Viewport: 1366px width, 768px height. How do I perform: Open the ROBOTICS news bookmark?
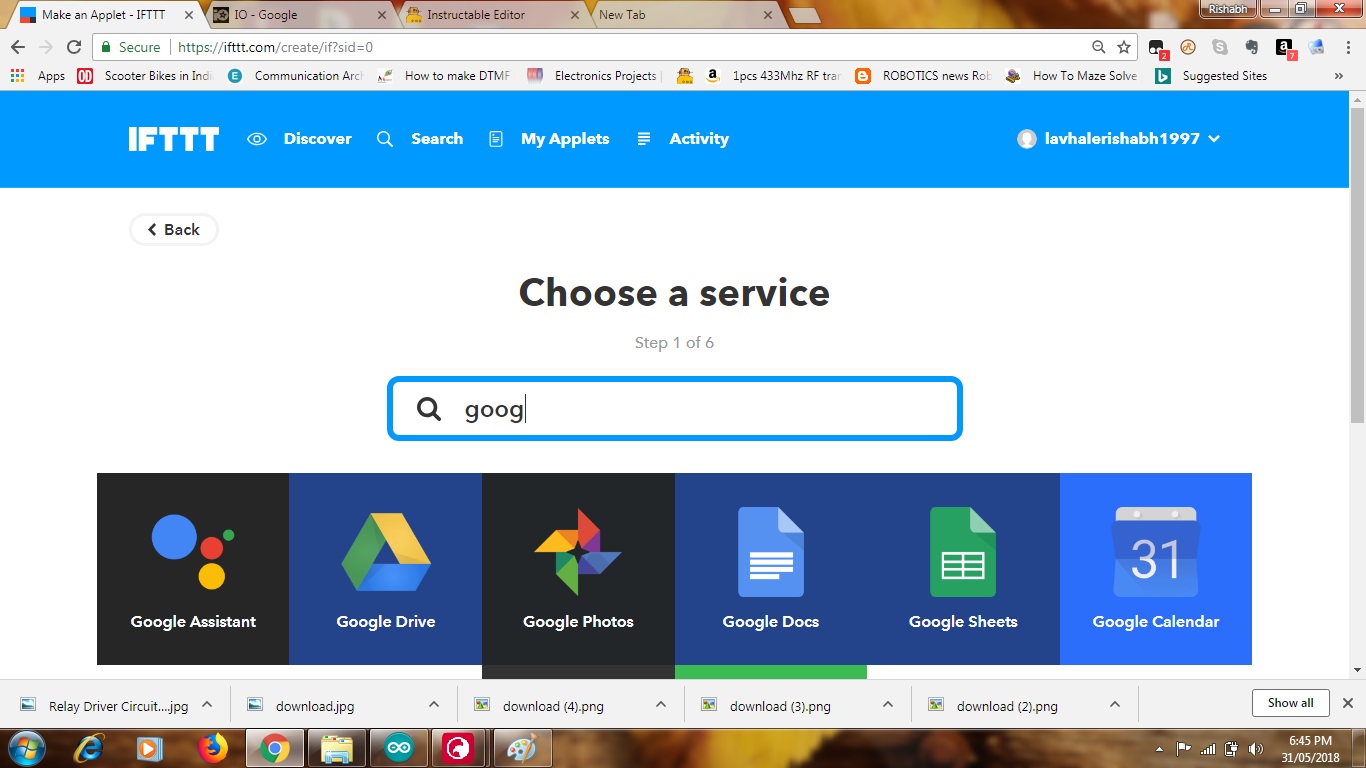923,76
